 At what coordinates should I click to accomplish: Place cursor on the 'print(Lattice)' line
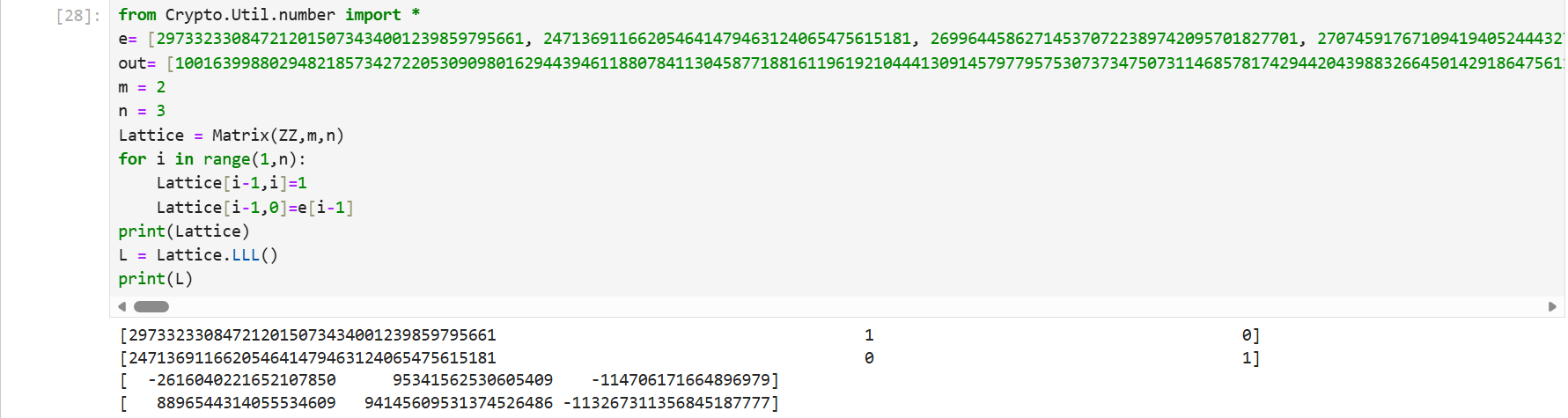click(x=183, y=231)
